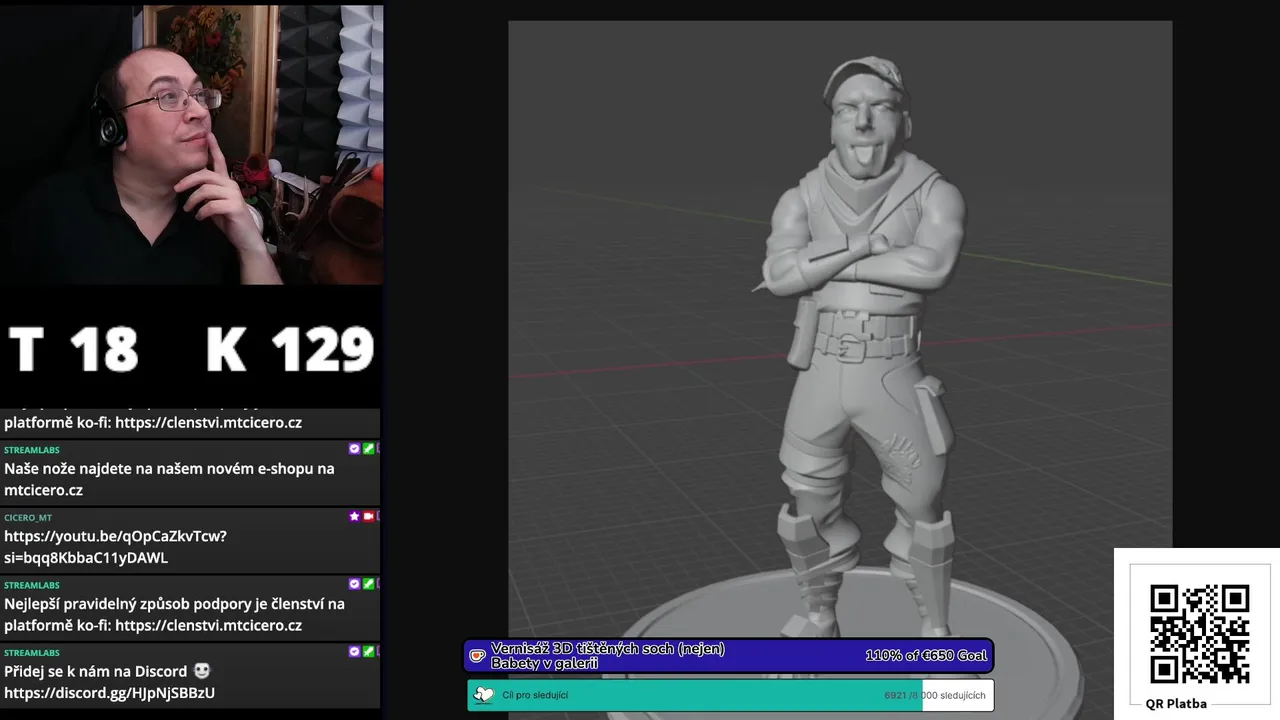
Task: Click the red camera badge of CICERO_MT
Action: 368,516
